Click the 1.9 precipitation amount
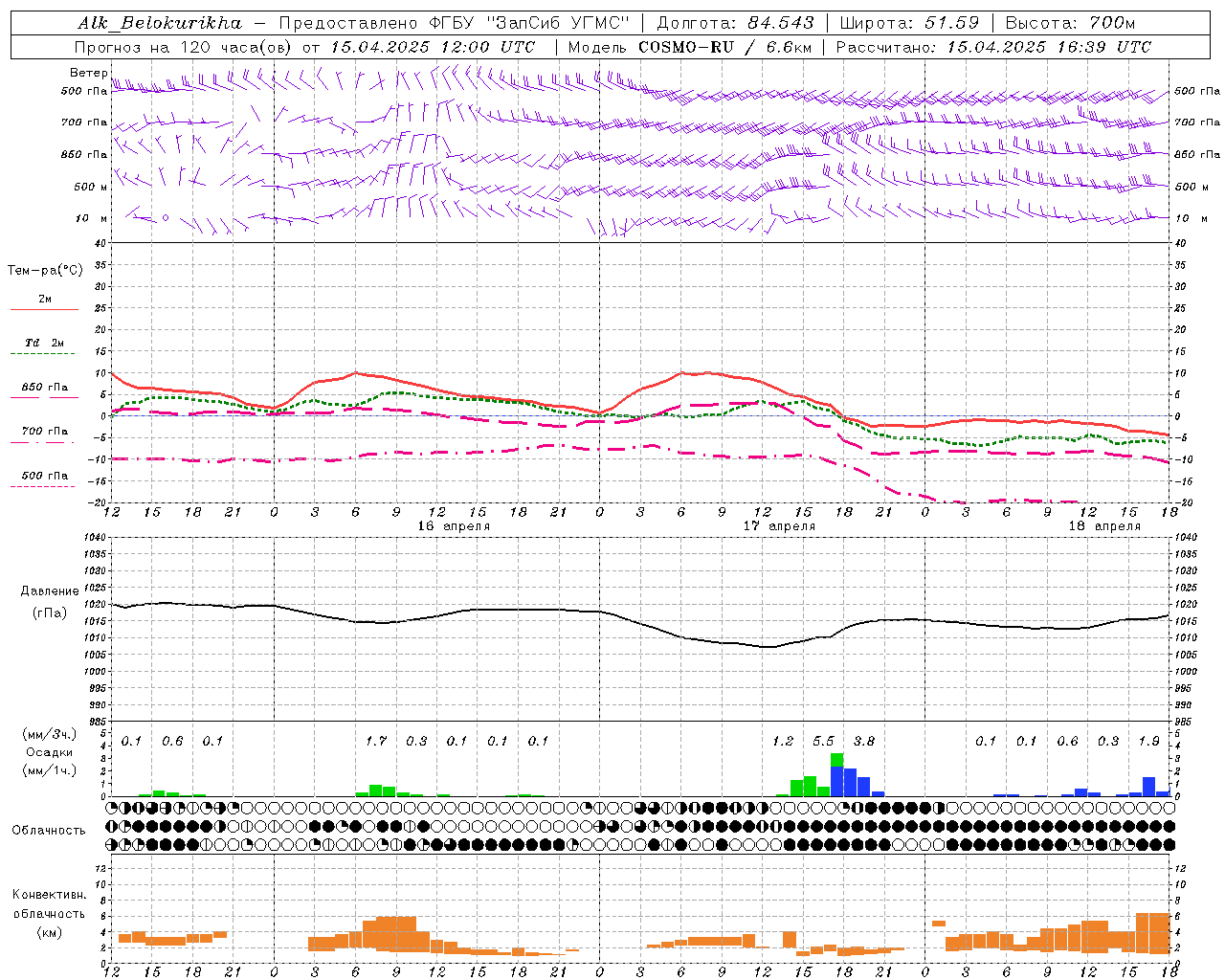1225x980 pixels. tap(1148, 741)
